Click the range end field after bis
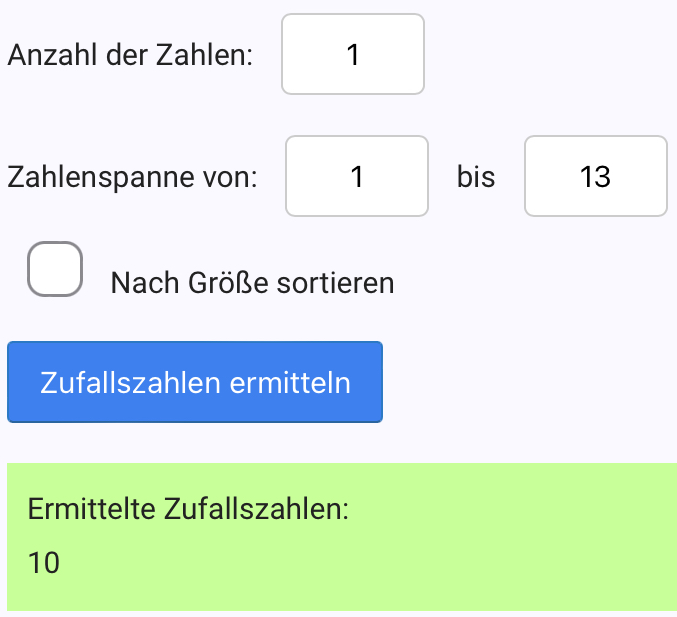The image size is (677, 617). point(595,176)
